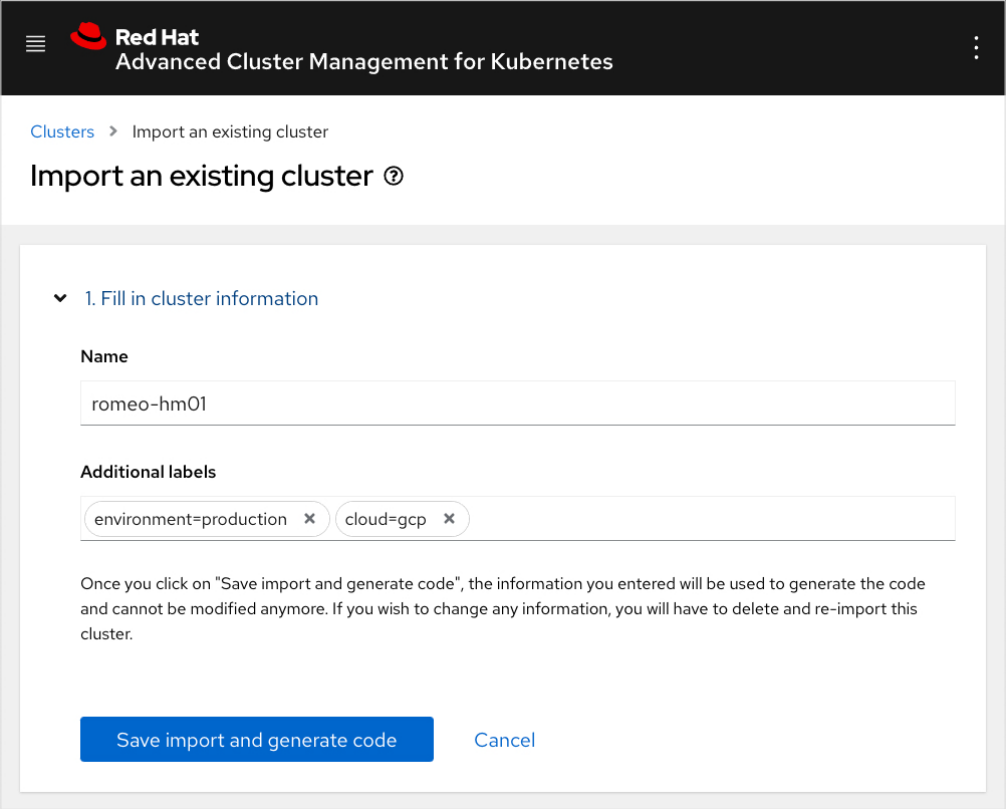This screenshot has height=809, width=1006.
Task: Select the cloud=gcp label chip
Action: 387,518
